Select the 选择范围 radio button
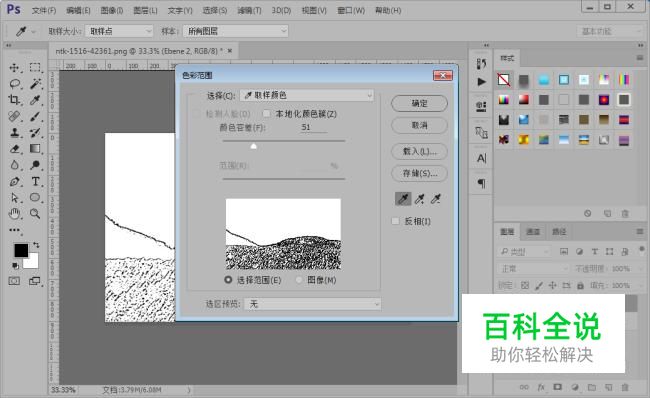The height and width of the screenshot is (398, 650). [228, 280]
